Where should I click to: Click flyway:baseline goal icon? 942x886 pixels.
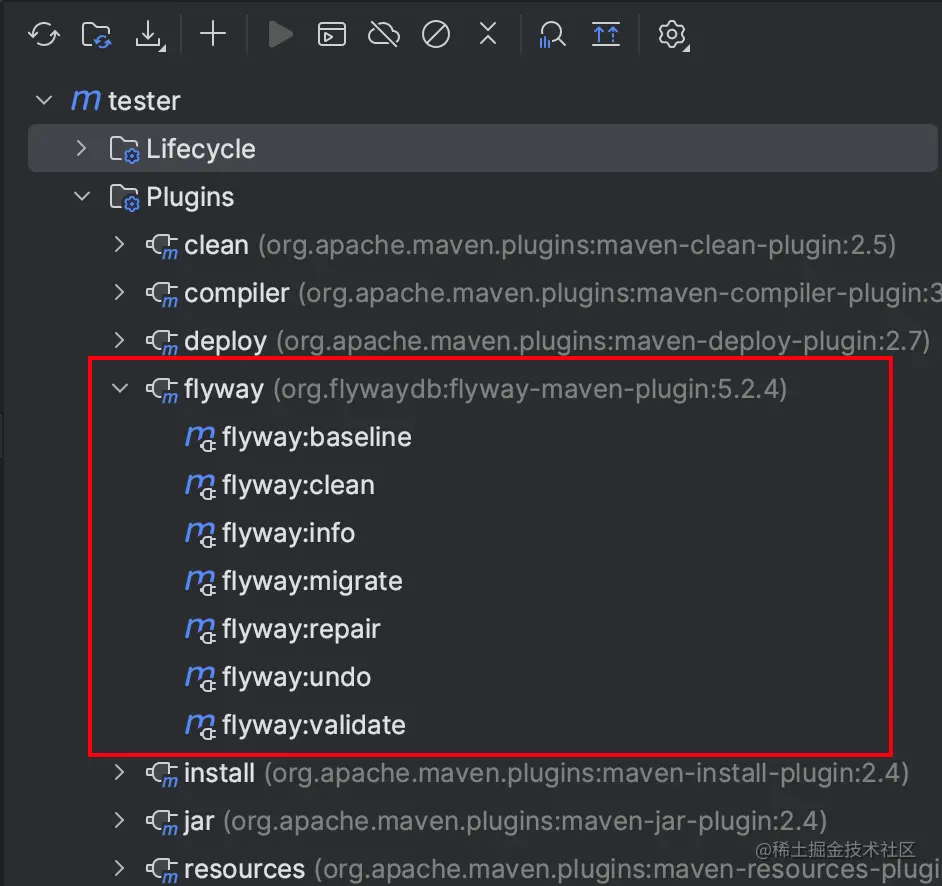(201, 438)
